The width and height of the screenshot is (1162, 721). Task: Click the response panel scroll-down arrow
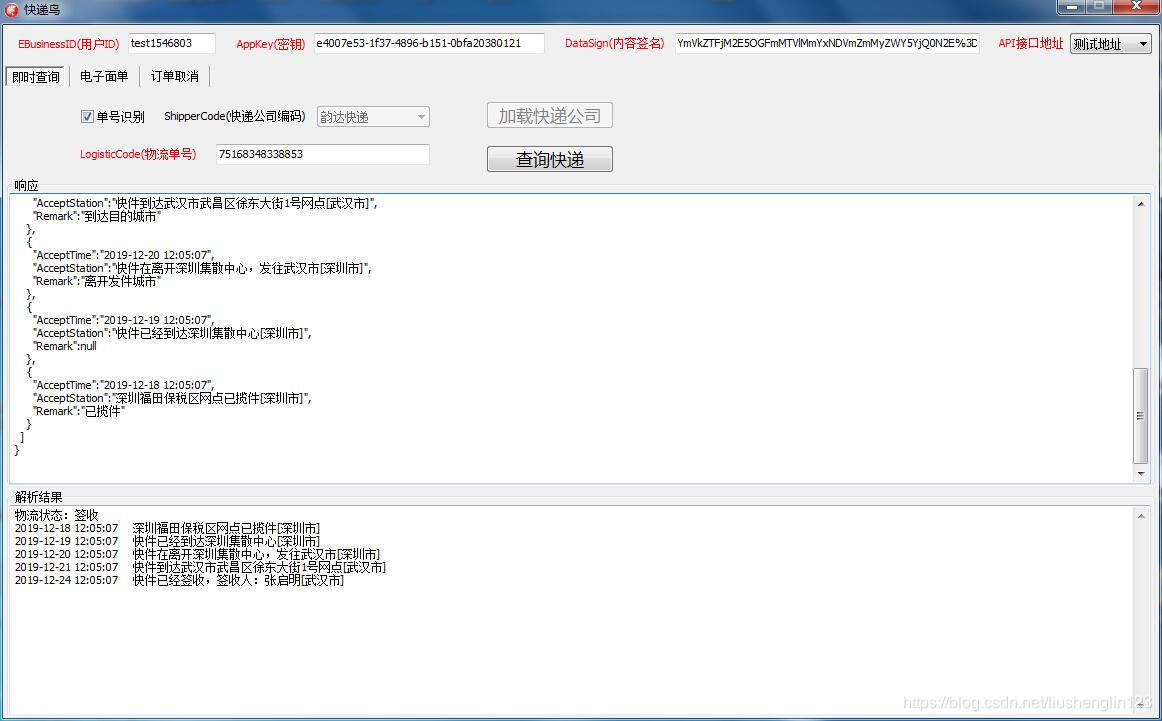[1141, 474]
